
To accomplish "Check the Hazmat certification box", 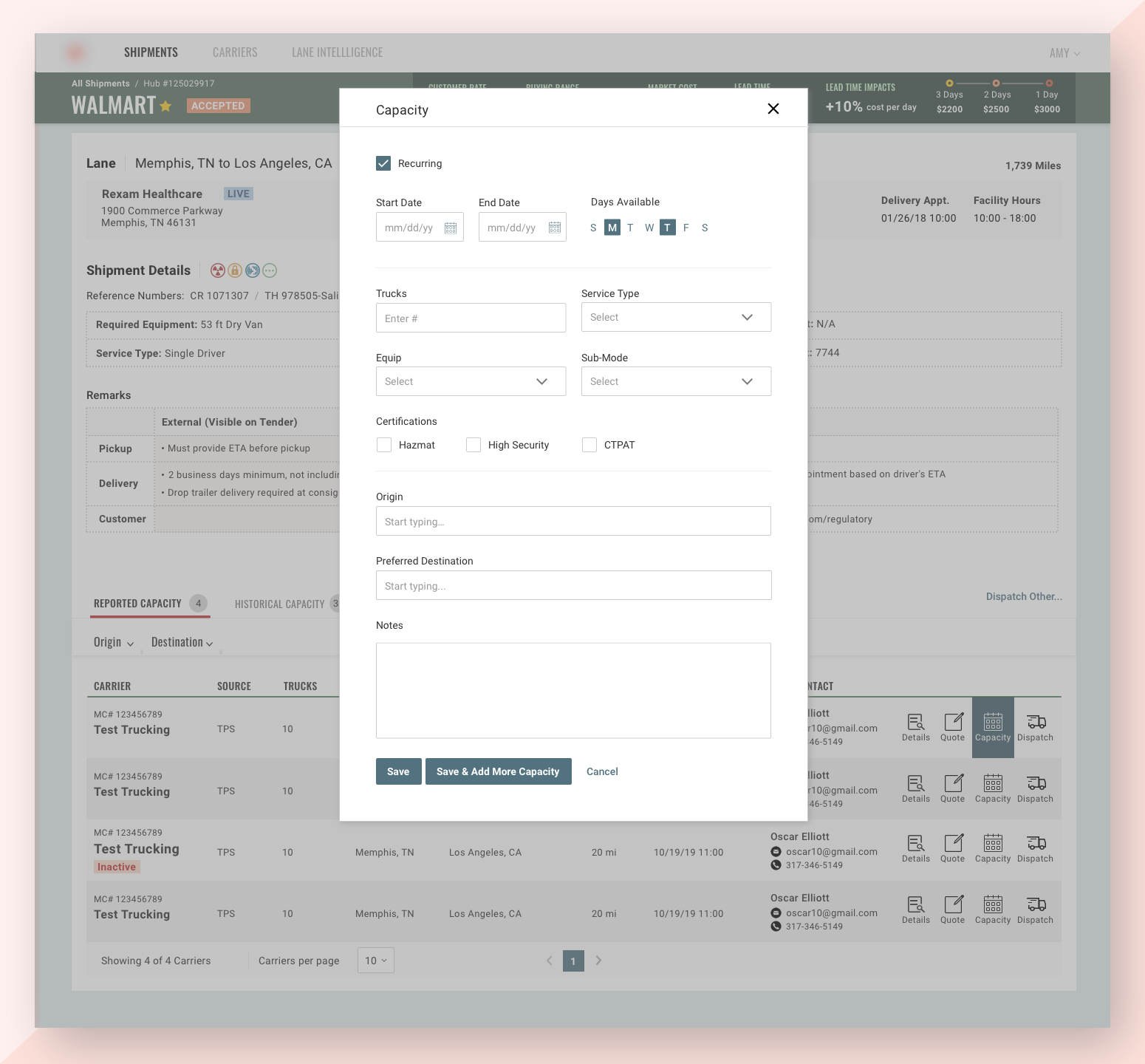I will pos(384,445).
